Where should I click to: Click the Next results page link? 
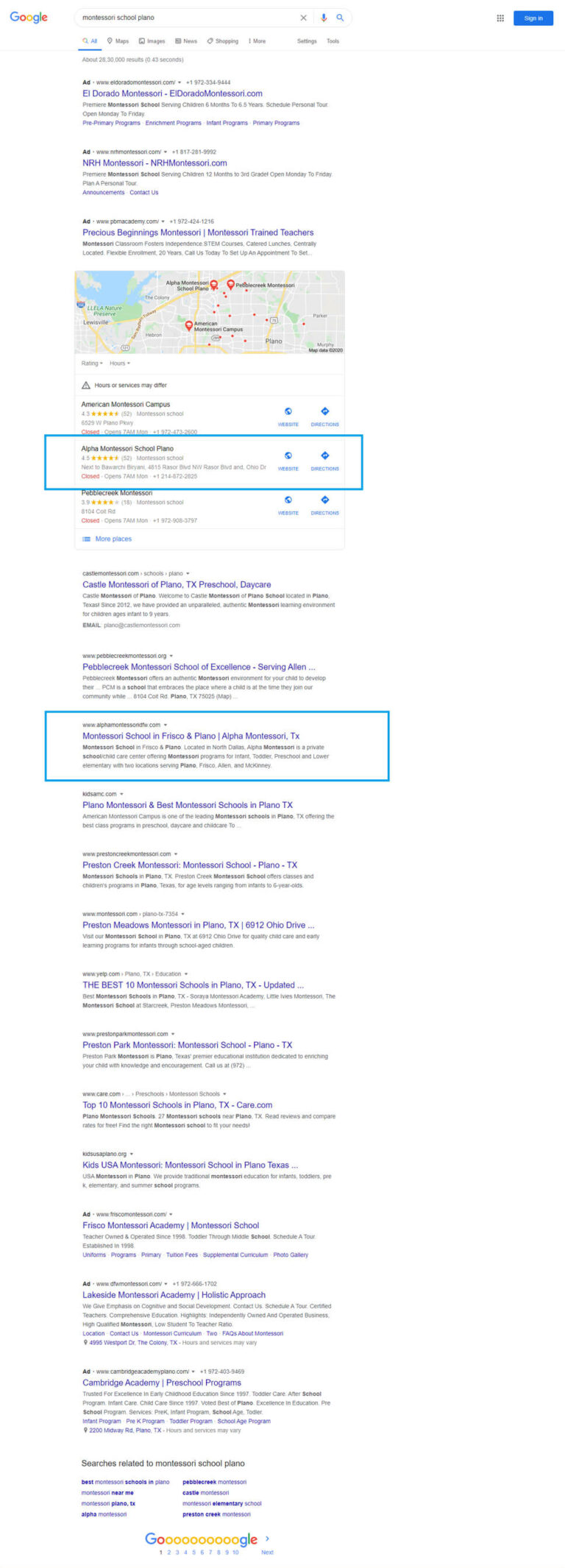point(267,1553)
